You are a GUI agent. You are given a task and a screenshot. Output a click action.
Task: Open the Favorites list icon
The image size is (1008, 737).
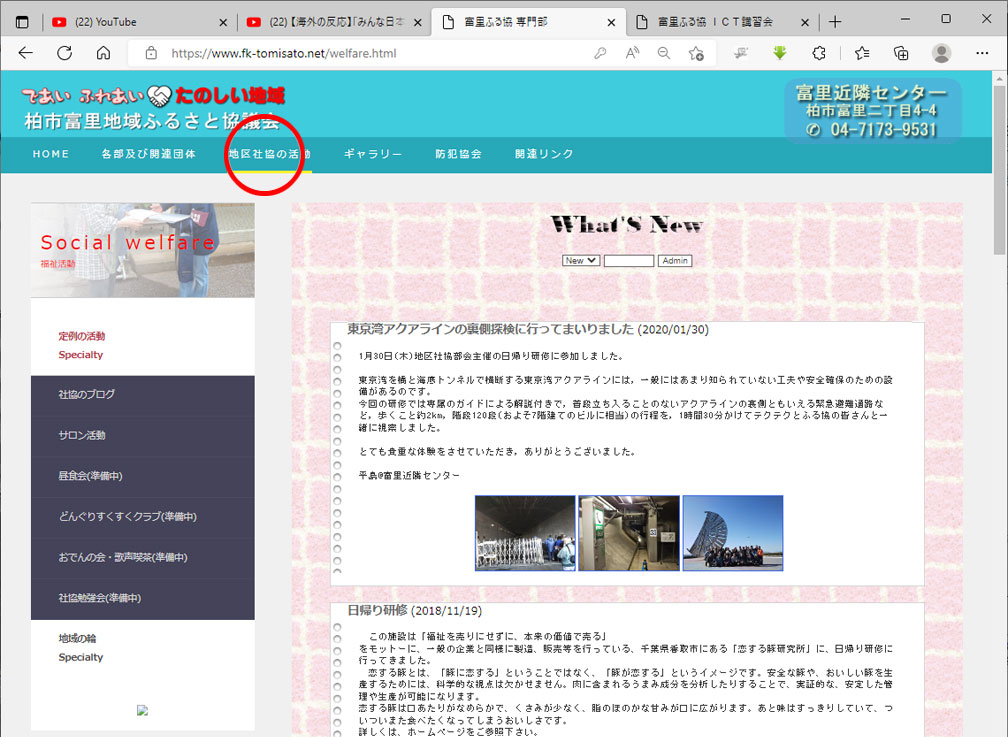(862, 53)
